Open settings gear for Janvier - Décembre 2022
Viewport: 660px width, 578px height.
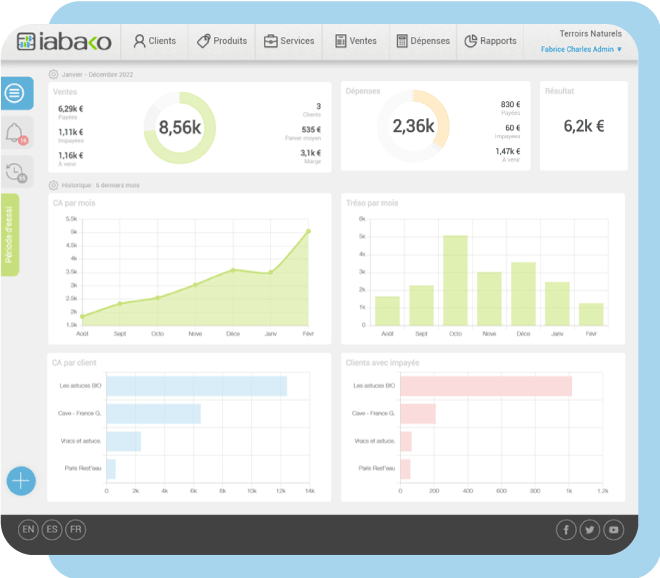pyautogui.click(x=54, y=74)
